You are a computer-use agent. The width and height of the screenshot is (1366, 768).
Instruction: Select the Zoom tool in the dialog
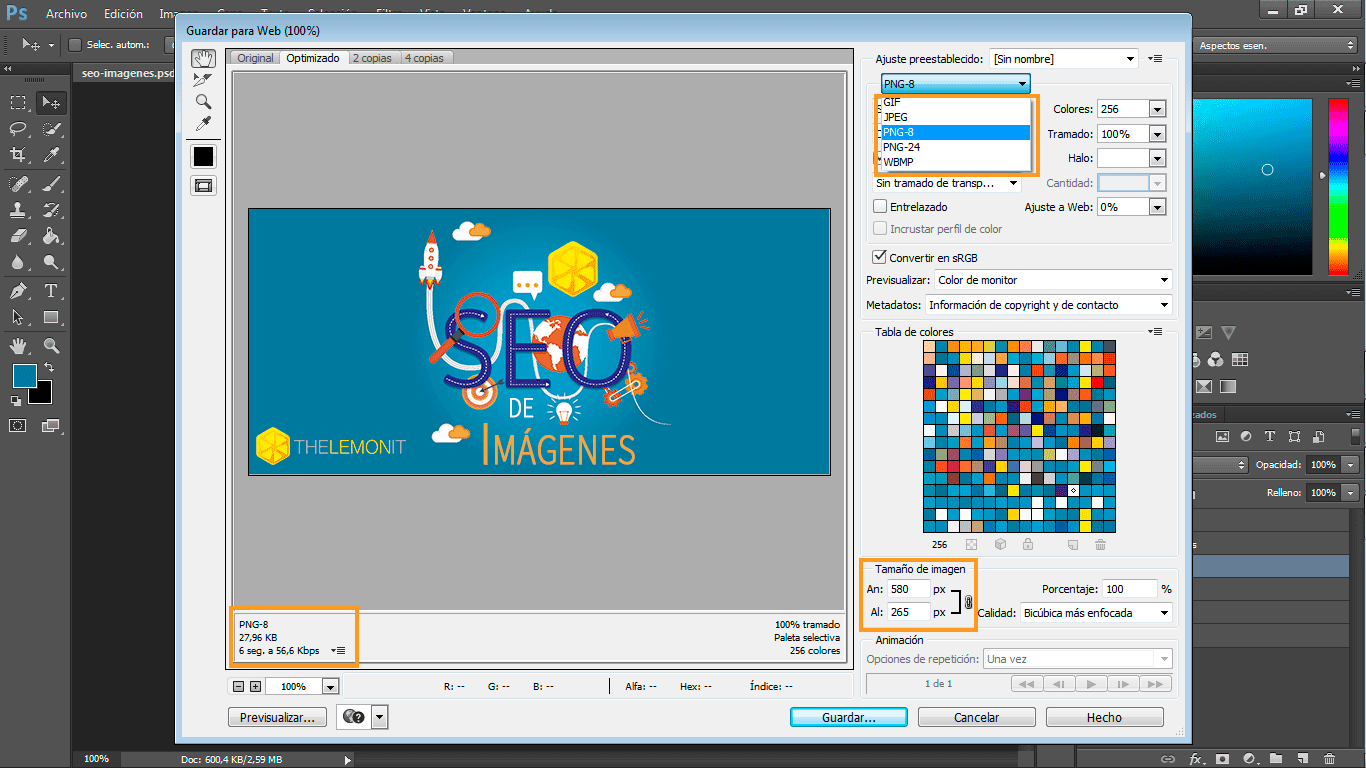click(203, 101)
